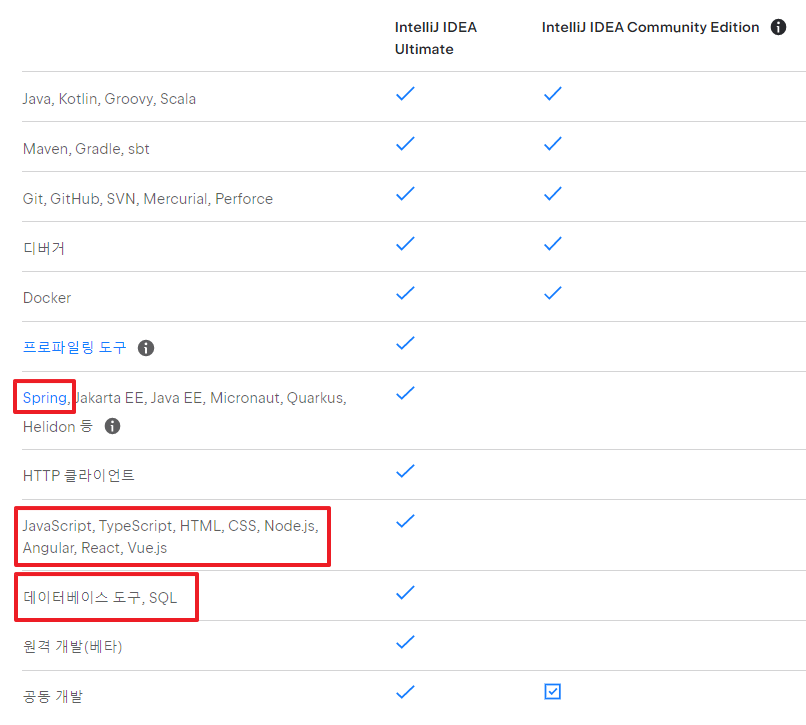This screenshot has width=806, height=725.
Task: Click Community checkmark for Java, Kotlin, Groovy, Scala
Action: (553, 94)
